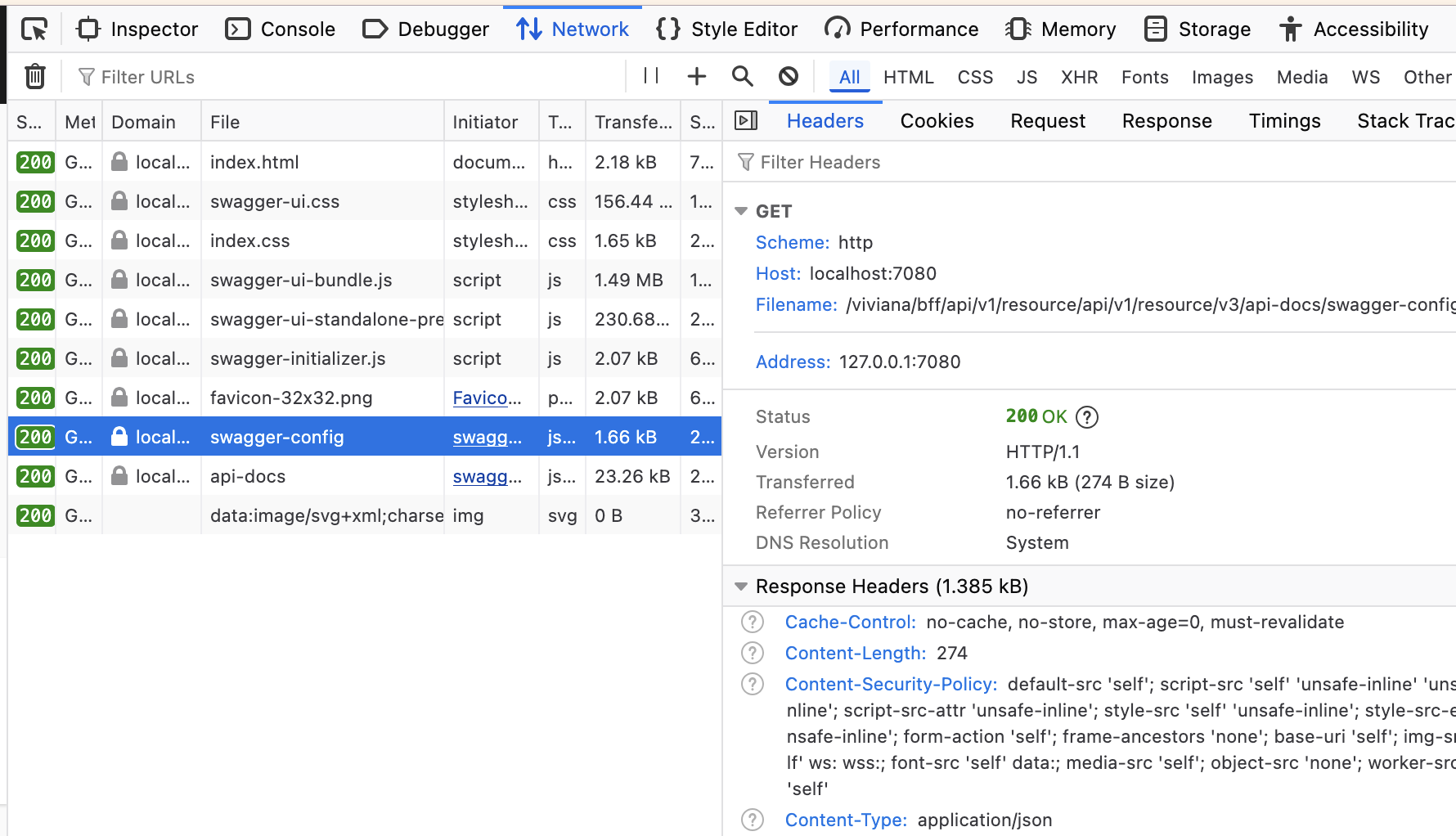Select the swagger-ui-standalone-pre request row
This screenshot has width=1456, height=836.
pyautogui.click(x=365, y=319)
